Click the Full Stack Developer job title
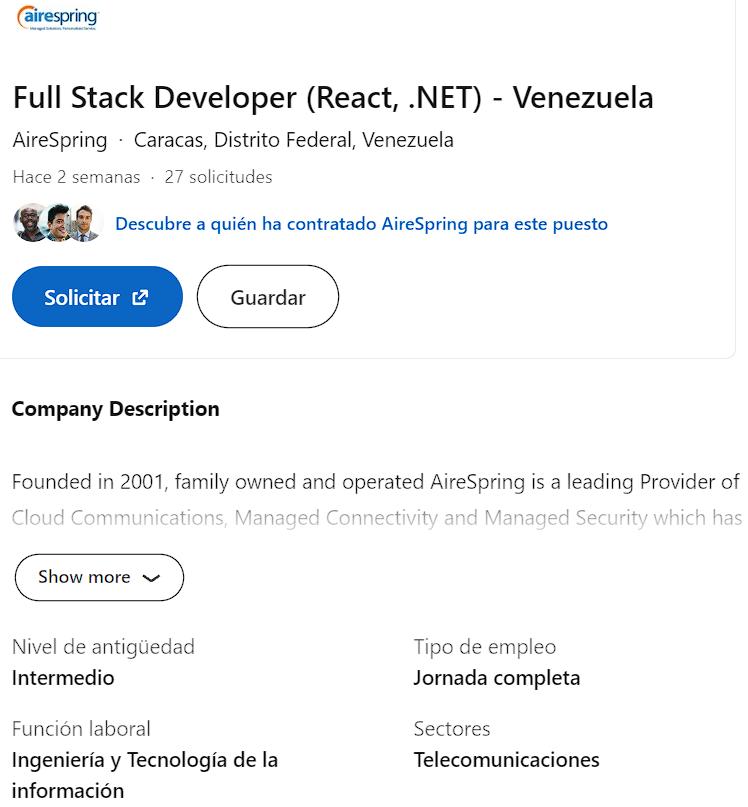 click(x=333, y=98)
